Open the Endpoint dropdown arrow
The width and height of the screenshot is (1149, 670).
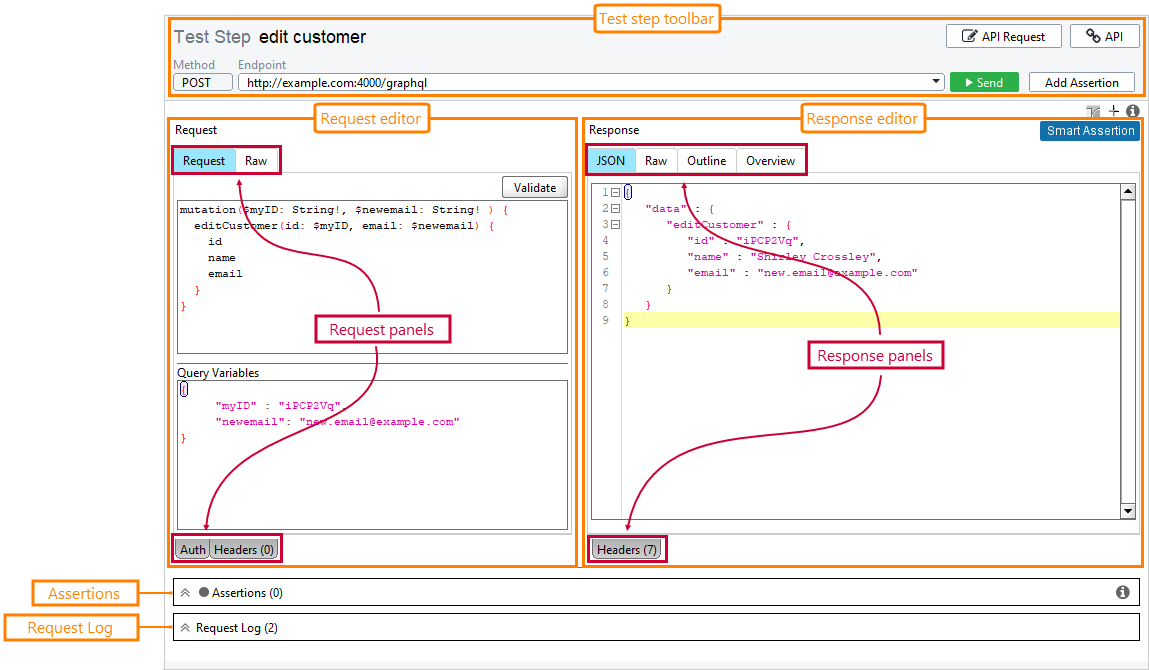pos(936,81)
